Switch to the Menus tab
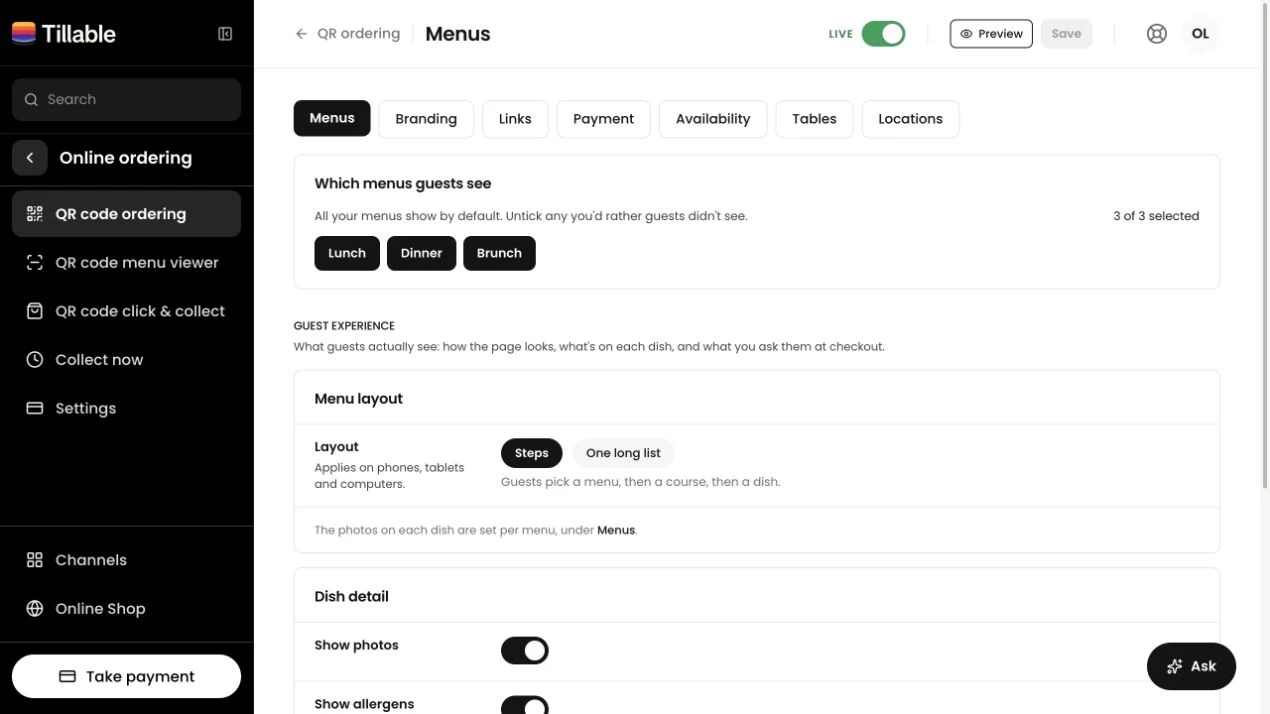 click(332, 118)
